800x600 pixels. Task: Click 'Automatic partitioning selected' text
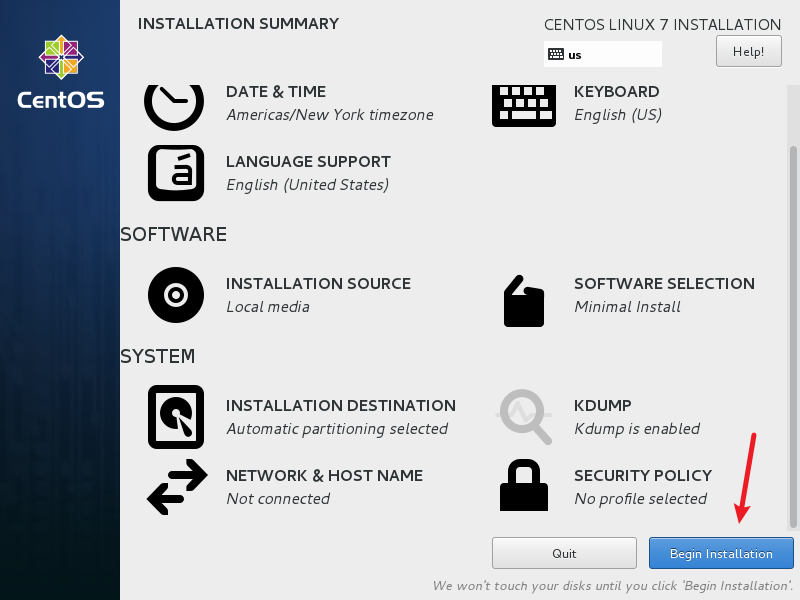coord(337,429)
